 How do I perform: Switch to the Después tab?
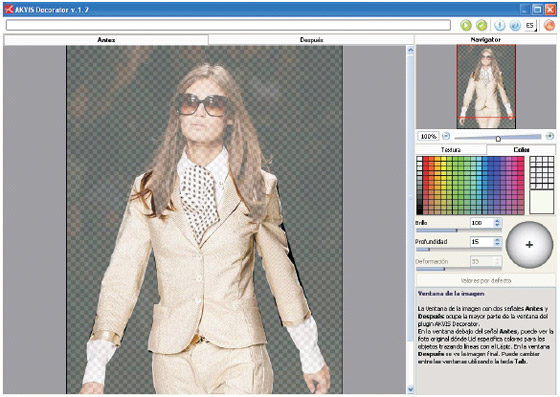tap(311, 40)
